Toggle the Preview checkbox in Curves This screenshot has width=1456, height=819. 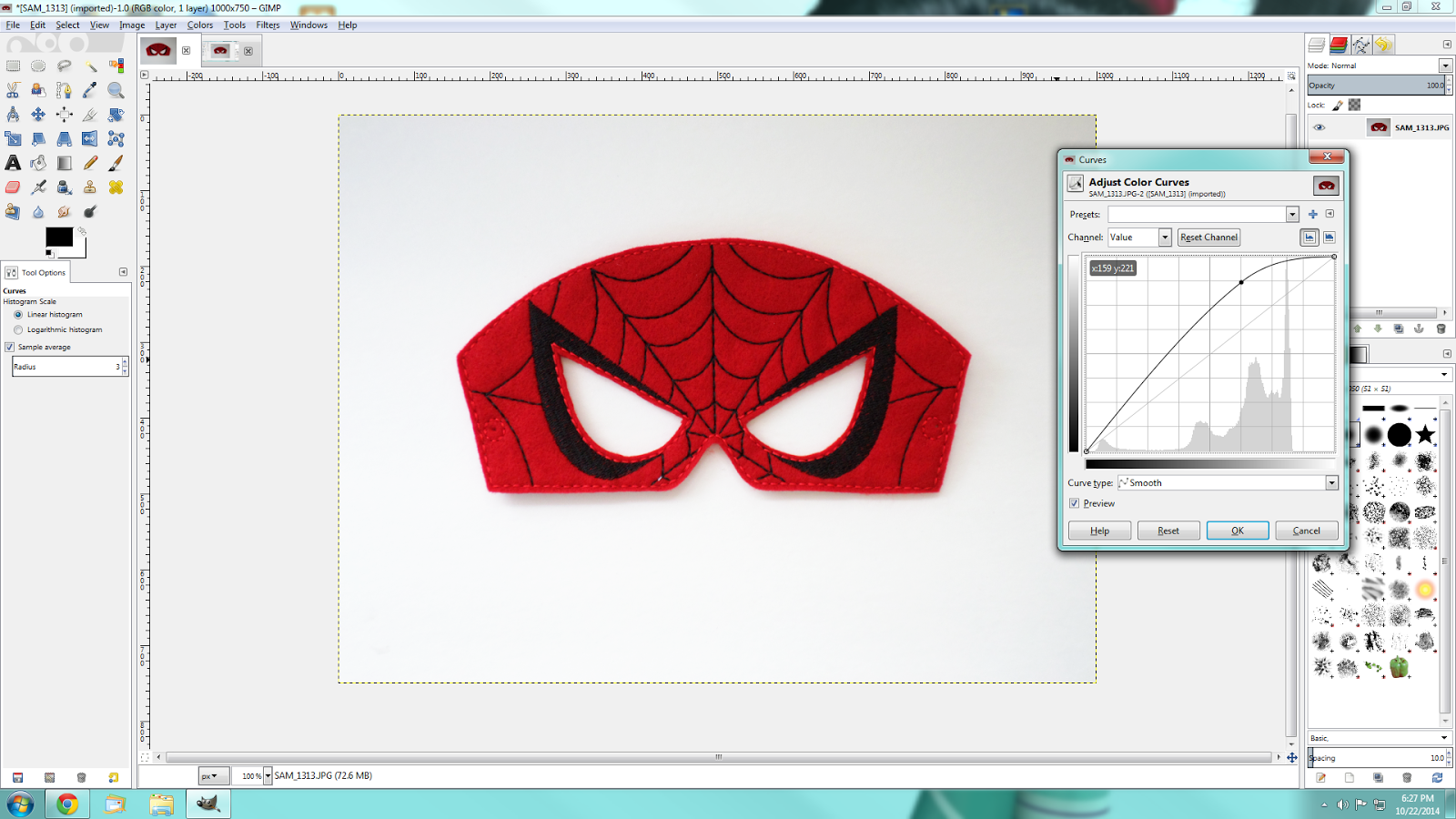[1075, 503]
